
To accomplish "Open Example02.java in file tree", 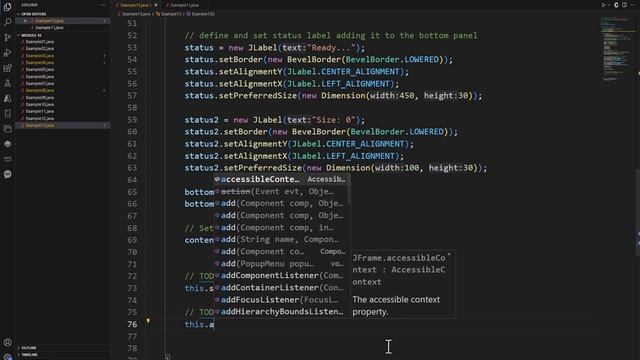I will (x=40, y=49).
